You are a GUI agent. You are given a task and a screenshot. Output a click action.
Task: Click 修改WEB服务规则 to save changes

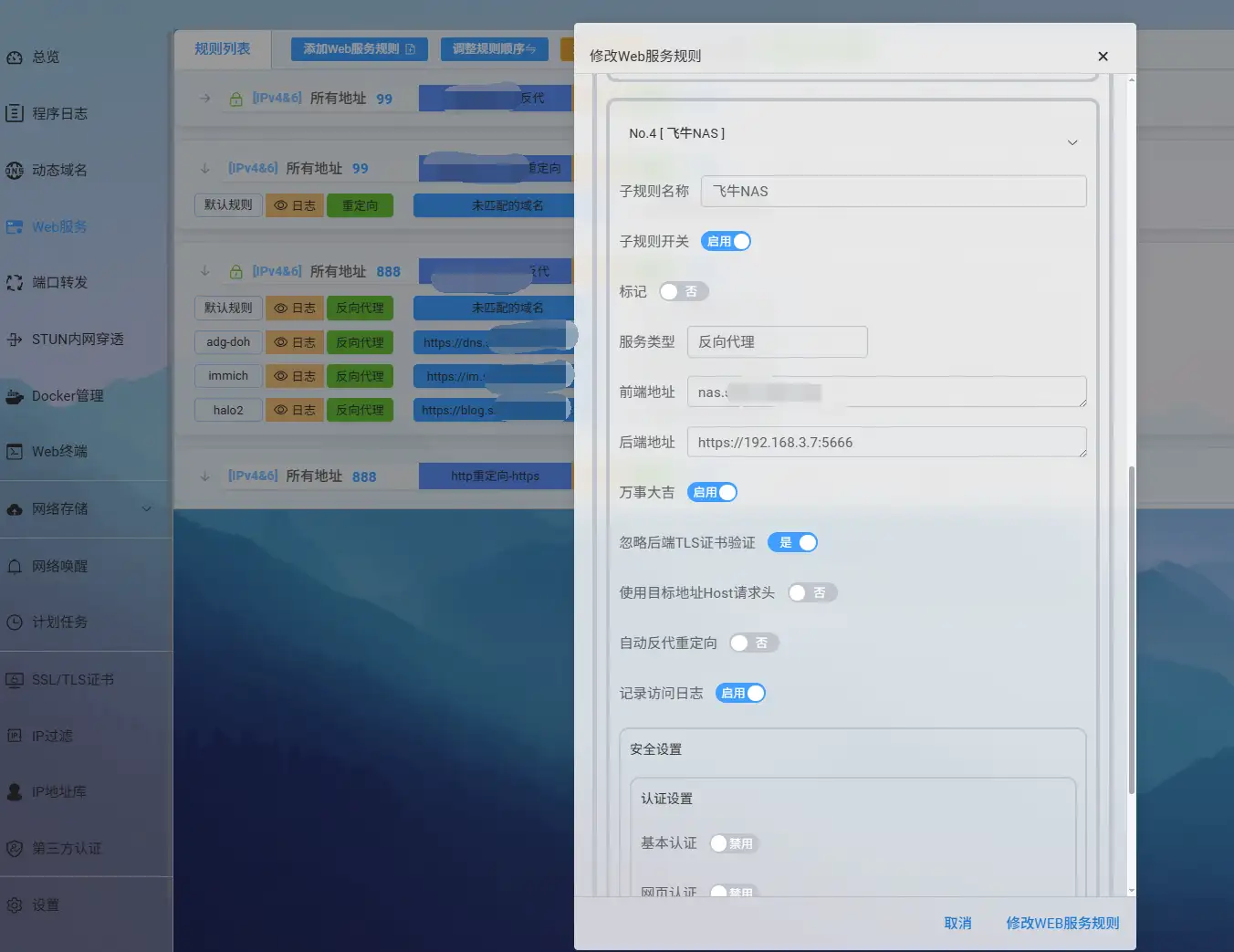tap(1062, 923)
